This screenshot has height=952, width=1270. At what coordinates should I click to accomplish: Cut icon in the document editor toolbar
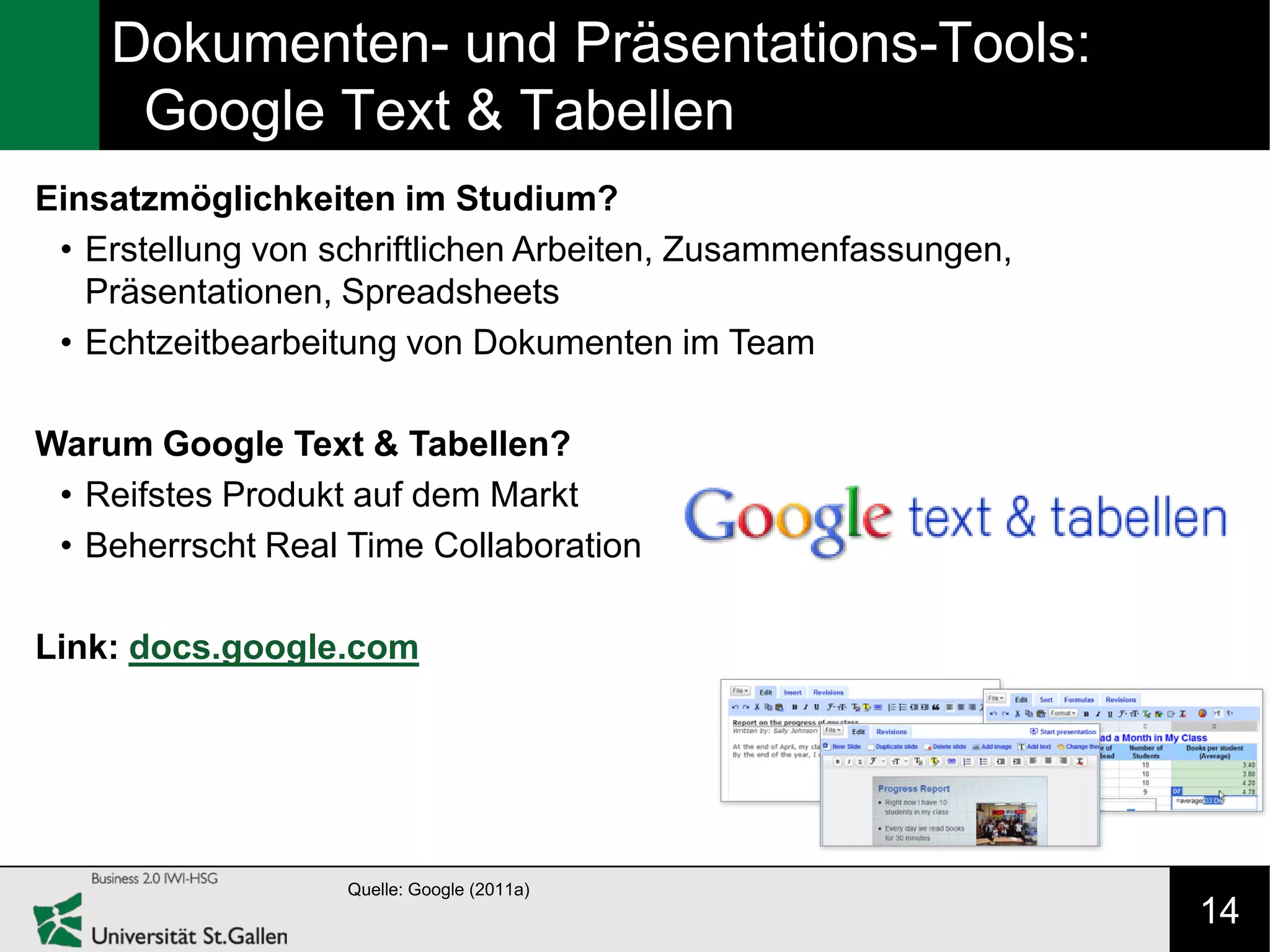tap(757, 707)
